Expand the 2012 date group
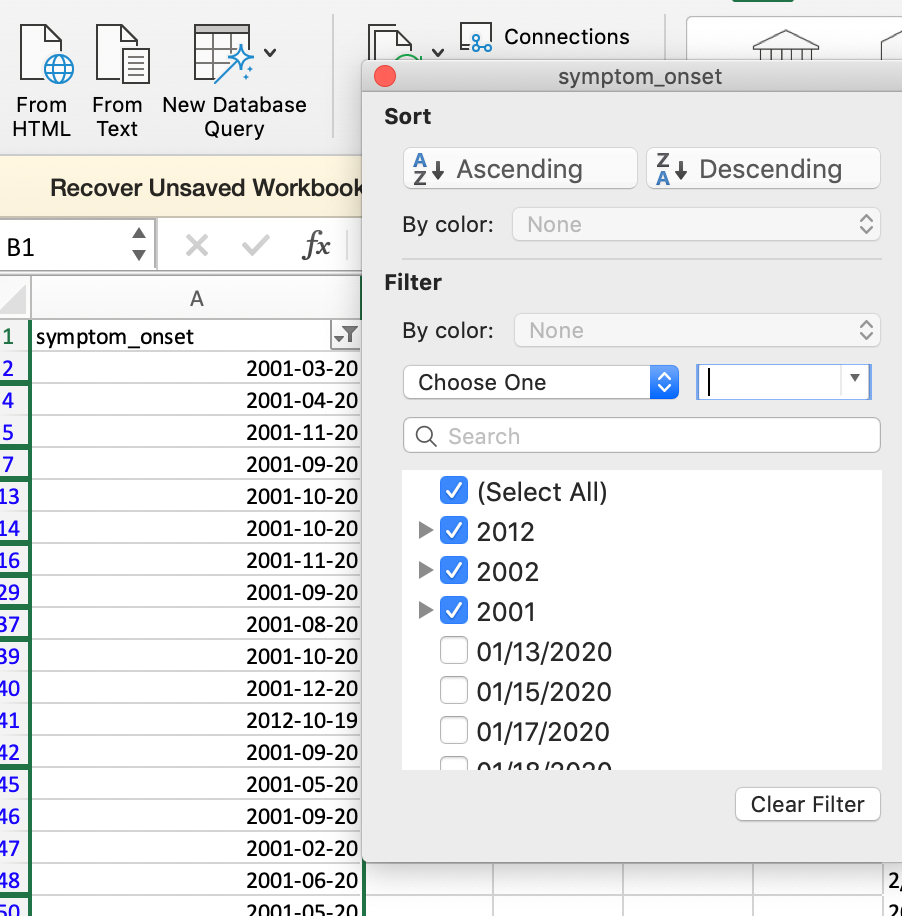This screenshot has width=902, height=916. tap(426, 530)
